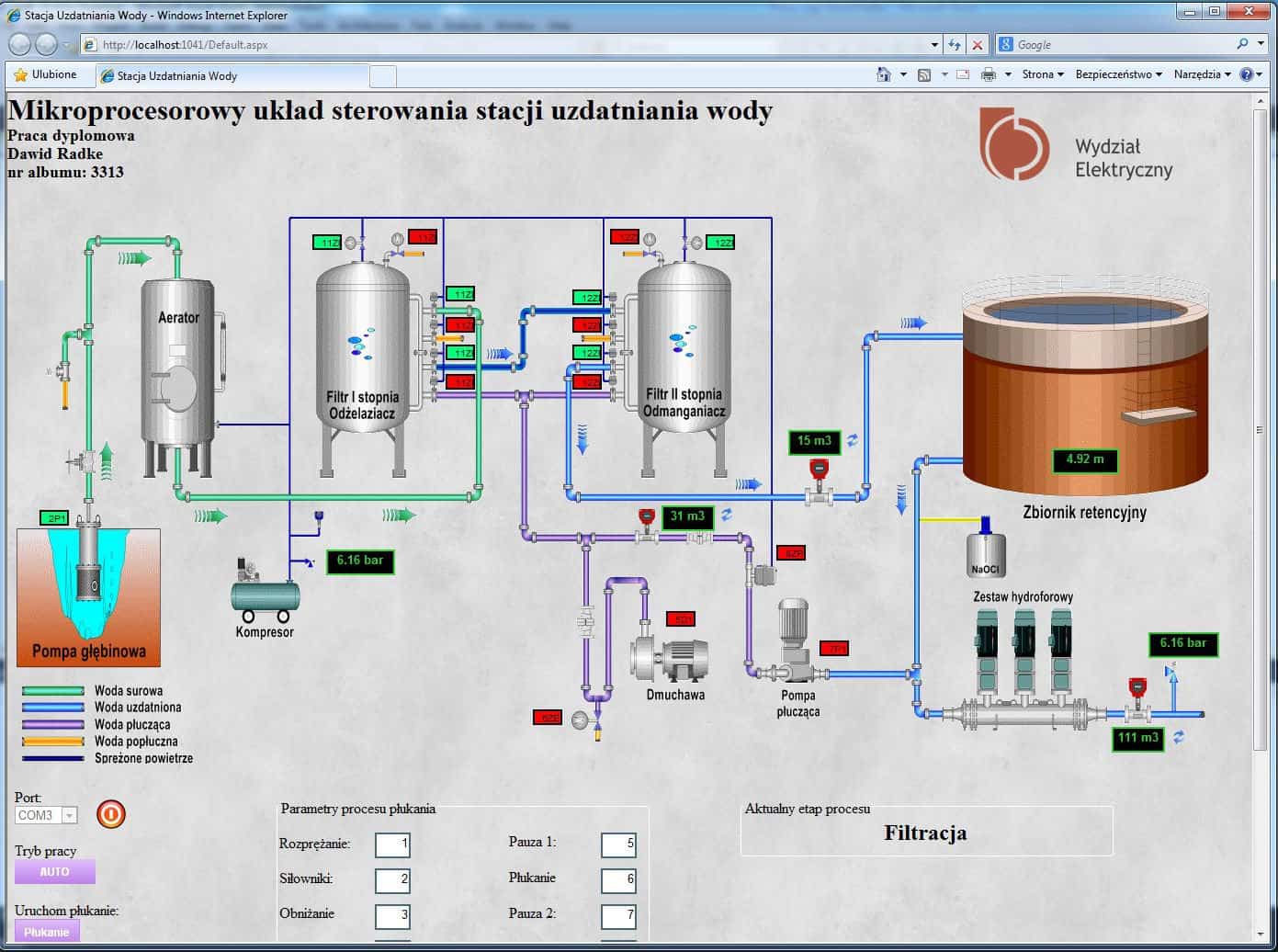This screenshot has height=952, width=1278.
Task: Click the Google search input box
Action: pyautogui.click(x=1114, y=44)
